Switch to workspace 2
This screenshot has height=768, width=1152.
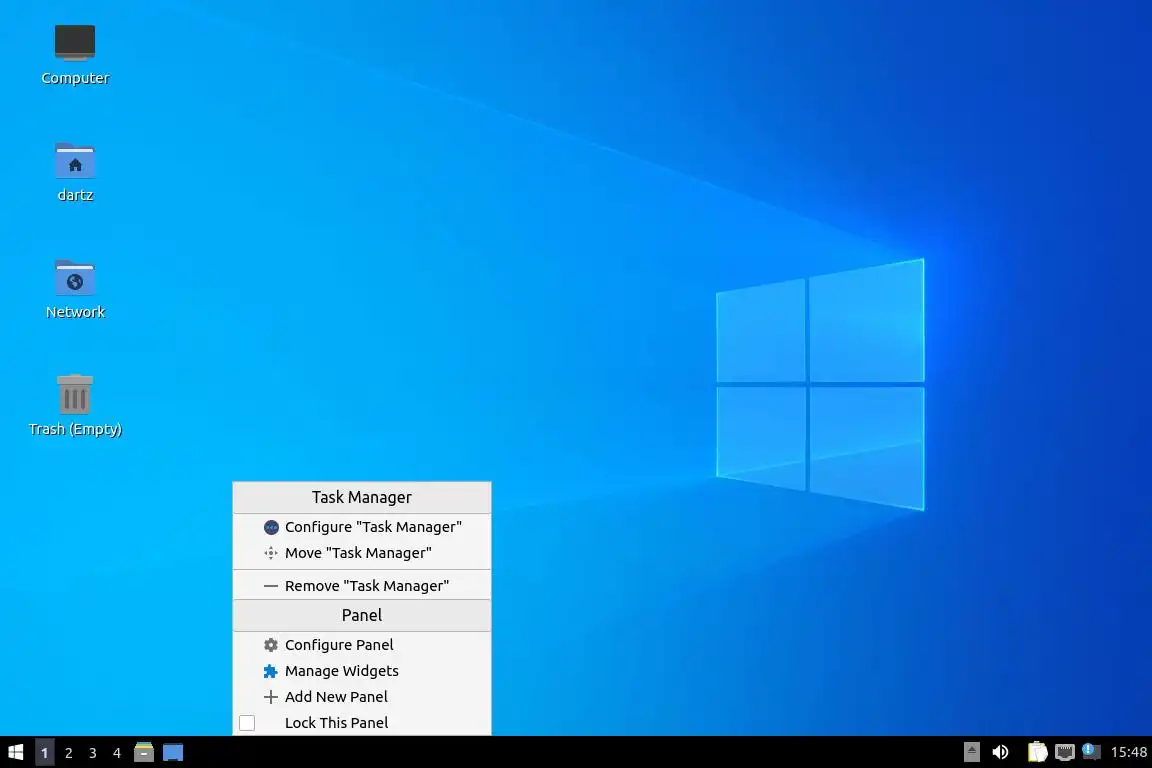point(68,753)
